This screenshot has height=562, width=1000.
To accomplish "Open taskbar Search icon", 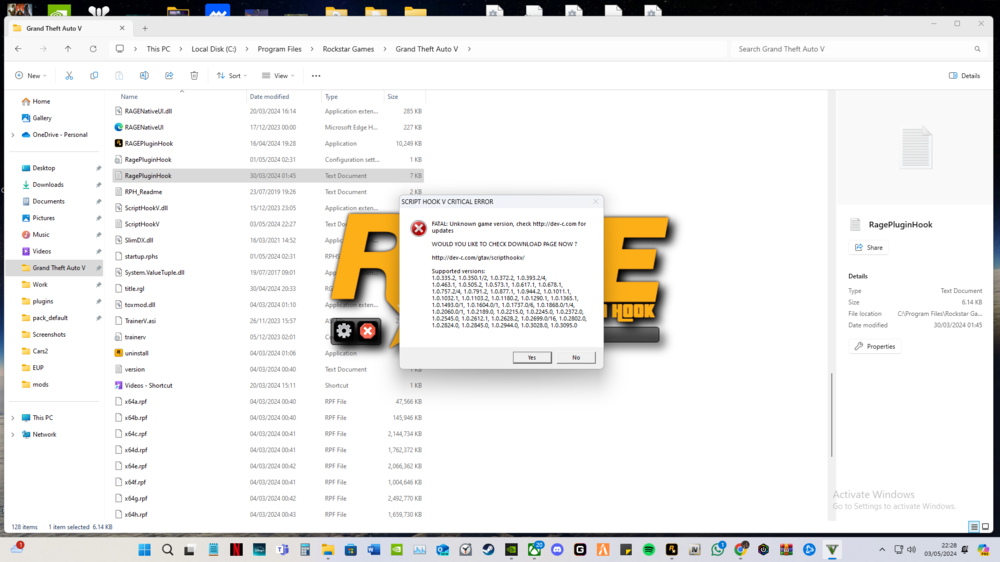I will 167,549.
